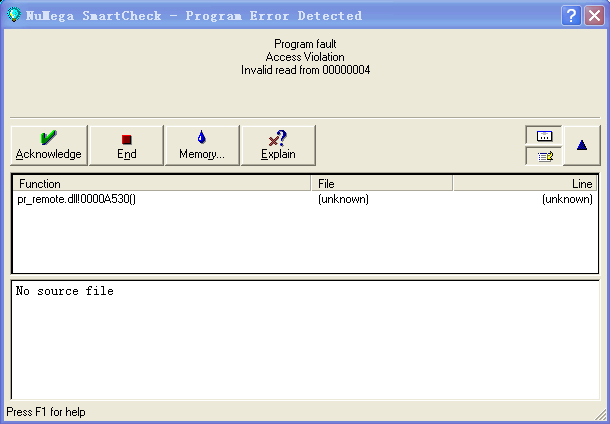Close the SmartCheck error dialog
This screenshot has width=610, height=424.
pyautogui.click(x=594, y=16)
